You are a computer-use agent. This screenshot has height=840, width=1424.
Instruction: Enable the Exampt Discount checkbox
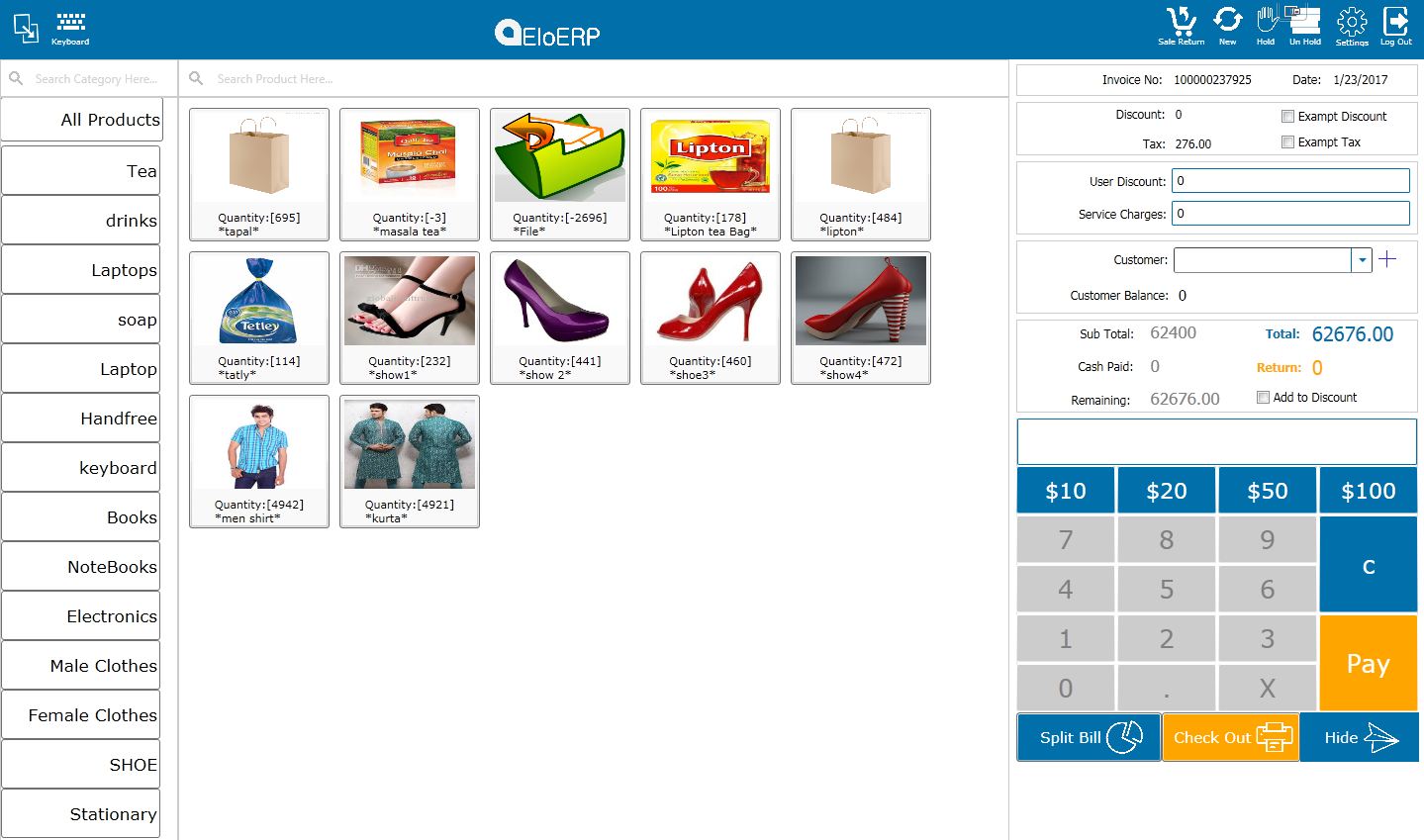point(1287,116)
